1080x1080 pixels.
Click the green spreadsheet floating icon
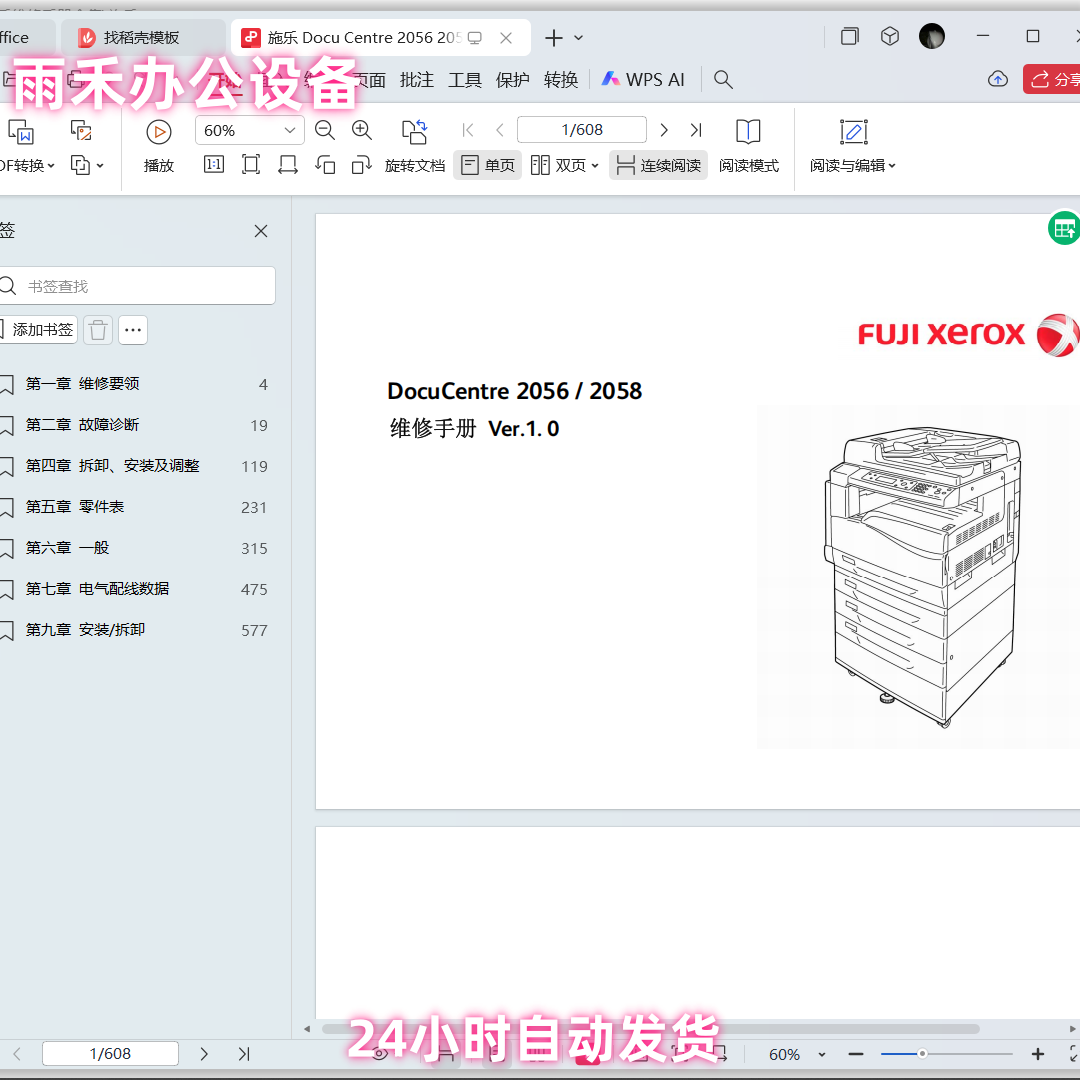1063,229
